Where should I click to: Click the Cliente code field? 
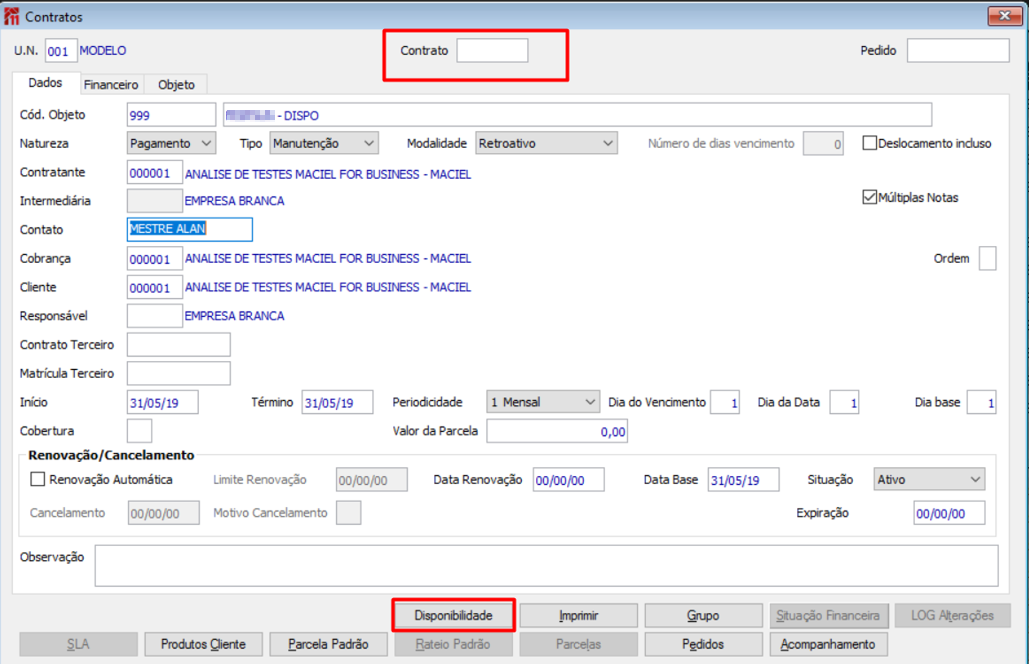point(154,287)
